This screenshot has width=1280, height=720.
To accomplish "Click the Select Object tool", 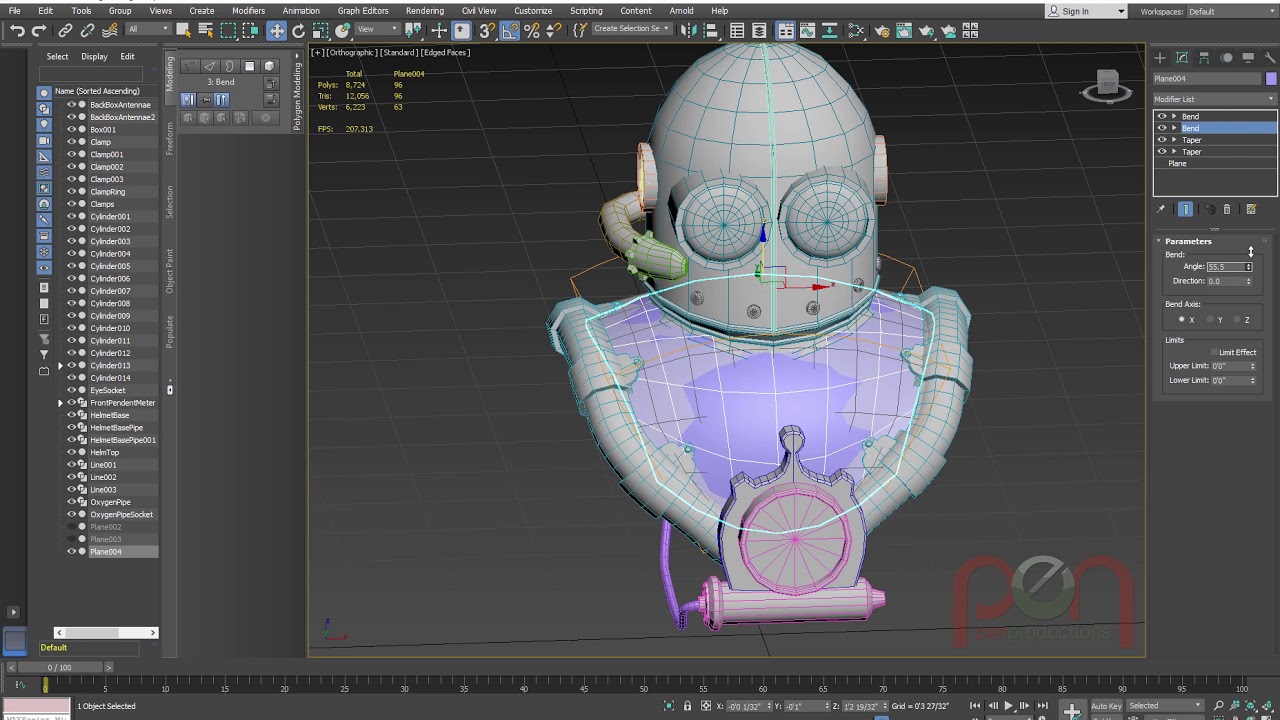I will pyautogui.click(x=183, y=30).
